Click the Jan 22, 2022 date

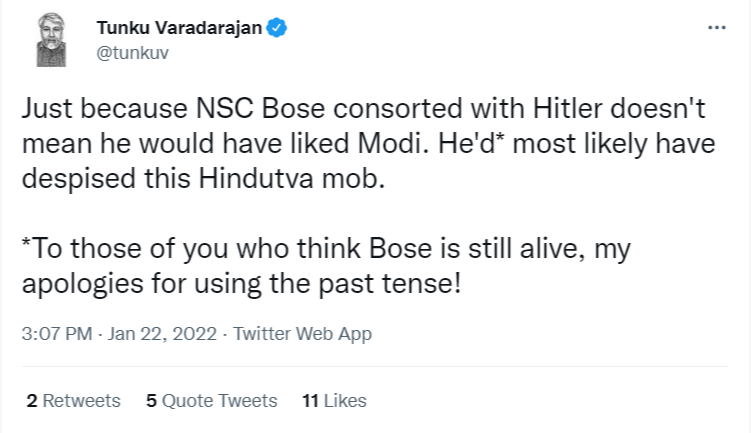tap(162, 334)
